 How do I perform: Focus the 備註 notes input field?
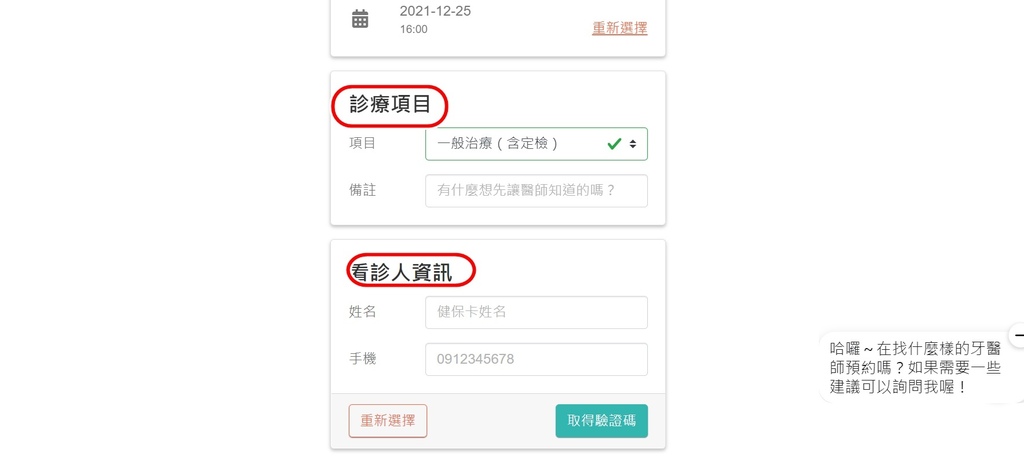point(536,191)
